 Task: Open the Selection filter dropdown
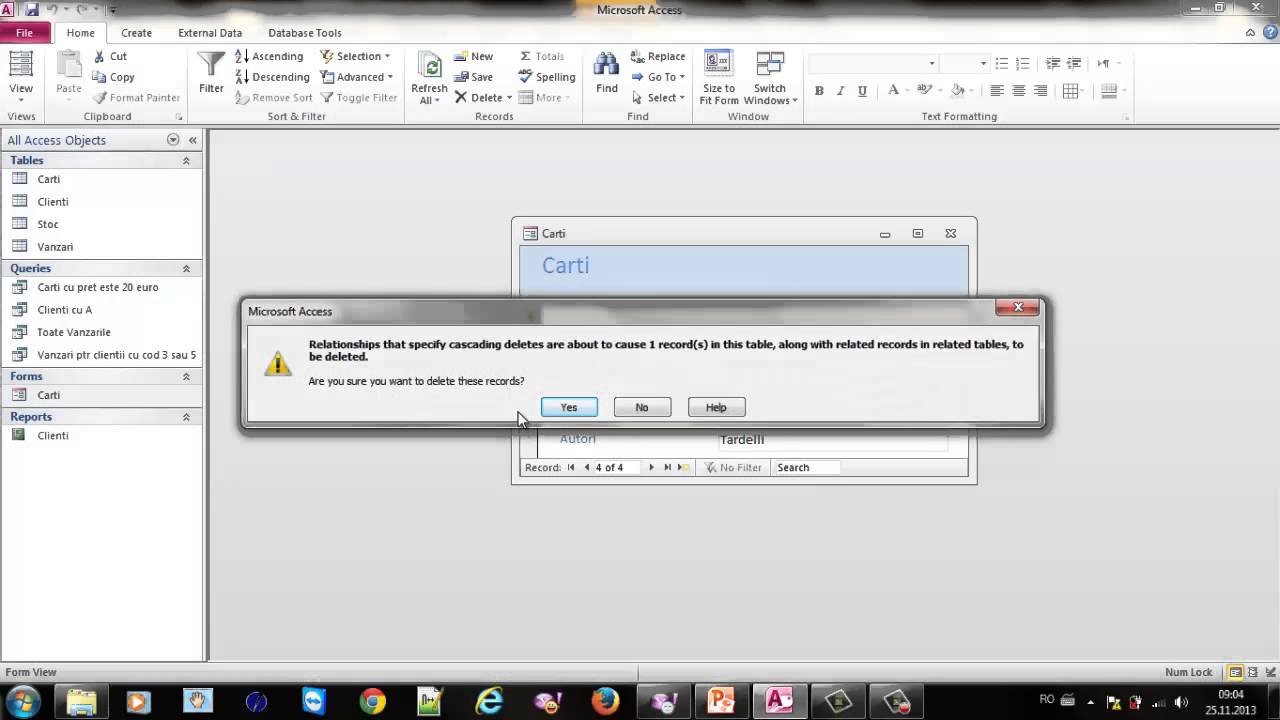[x=355, y=56]
